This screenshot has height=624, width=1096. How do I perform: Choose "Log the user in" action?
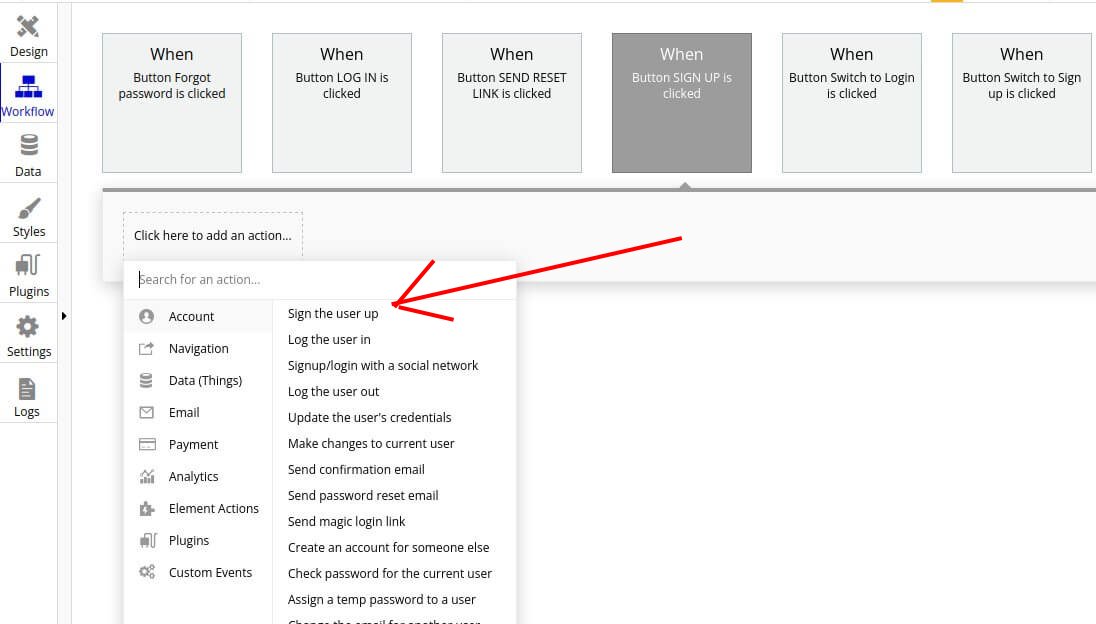pyautogui.click(x=329, y=339)
